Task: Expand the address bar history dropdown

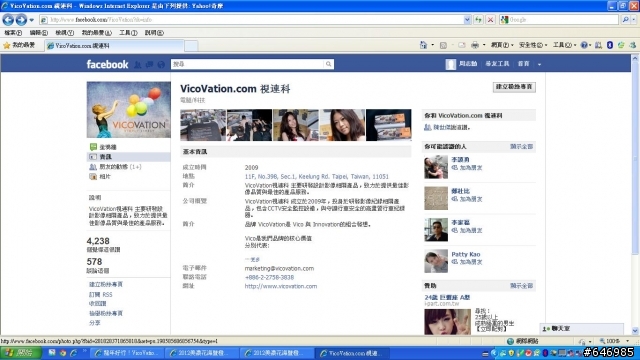Action: [x=467, y=19]
